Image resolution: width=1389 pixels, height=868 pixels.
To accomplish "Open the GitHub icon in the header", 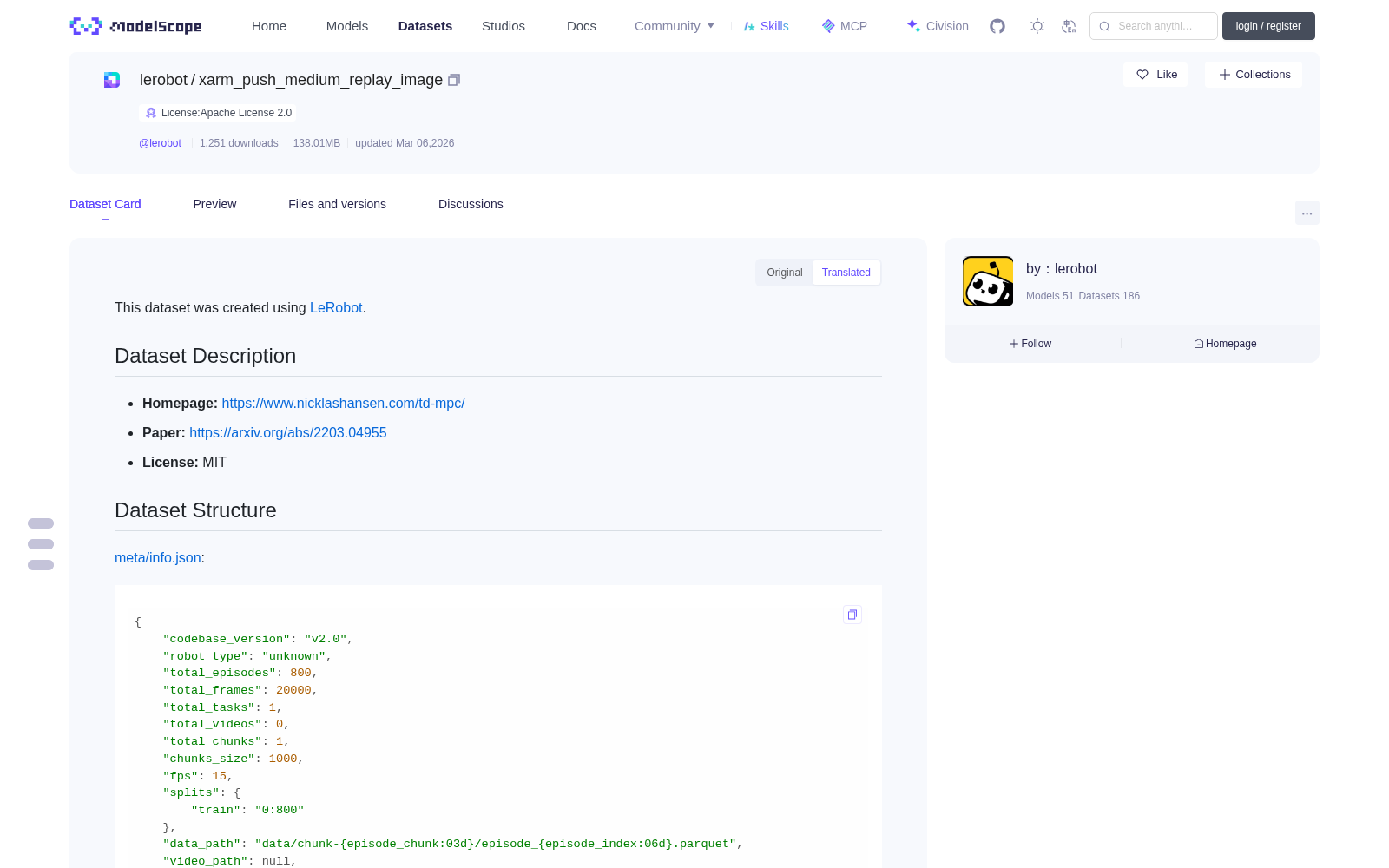I will (997, 26).
